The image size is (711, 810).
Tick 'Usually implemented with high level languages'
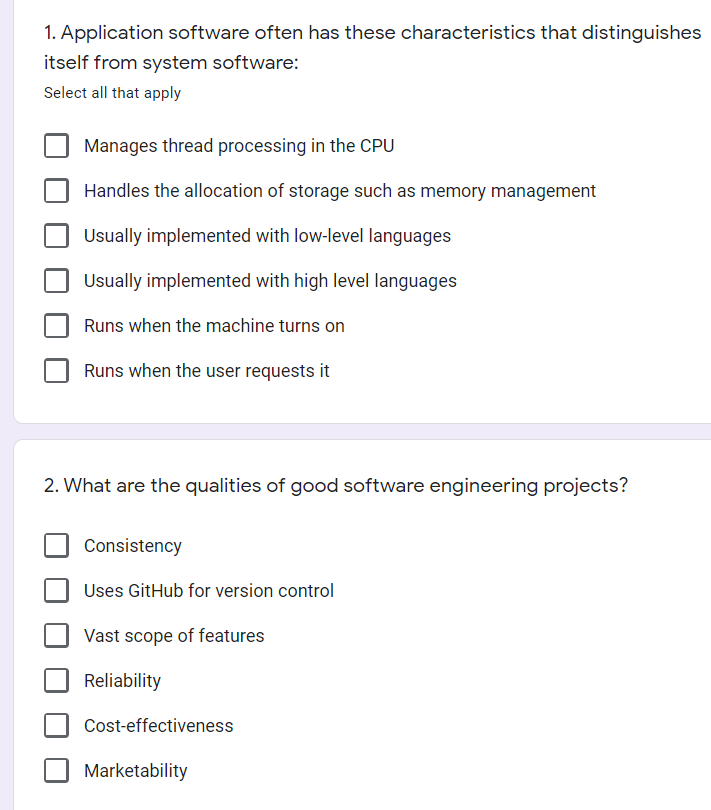point(56,280)
